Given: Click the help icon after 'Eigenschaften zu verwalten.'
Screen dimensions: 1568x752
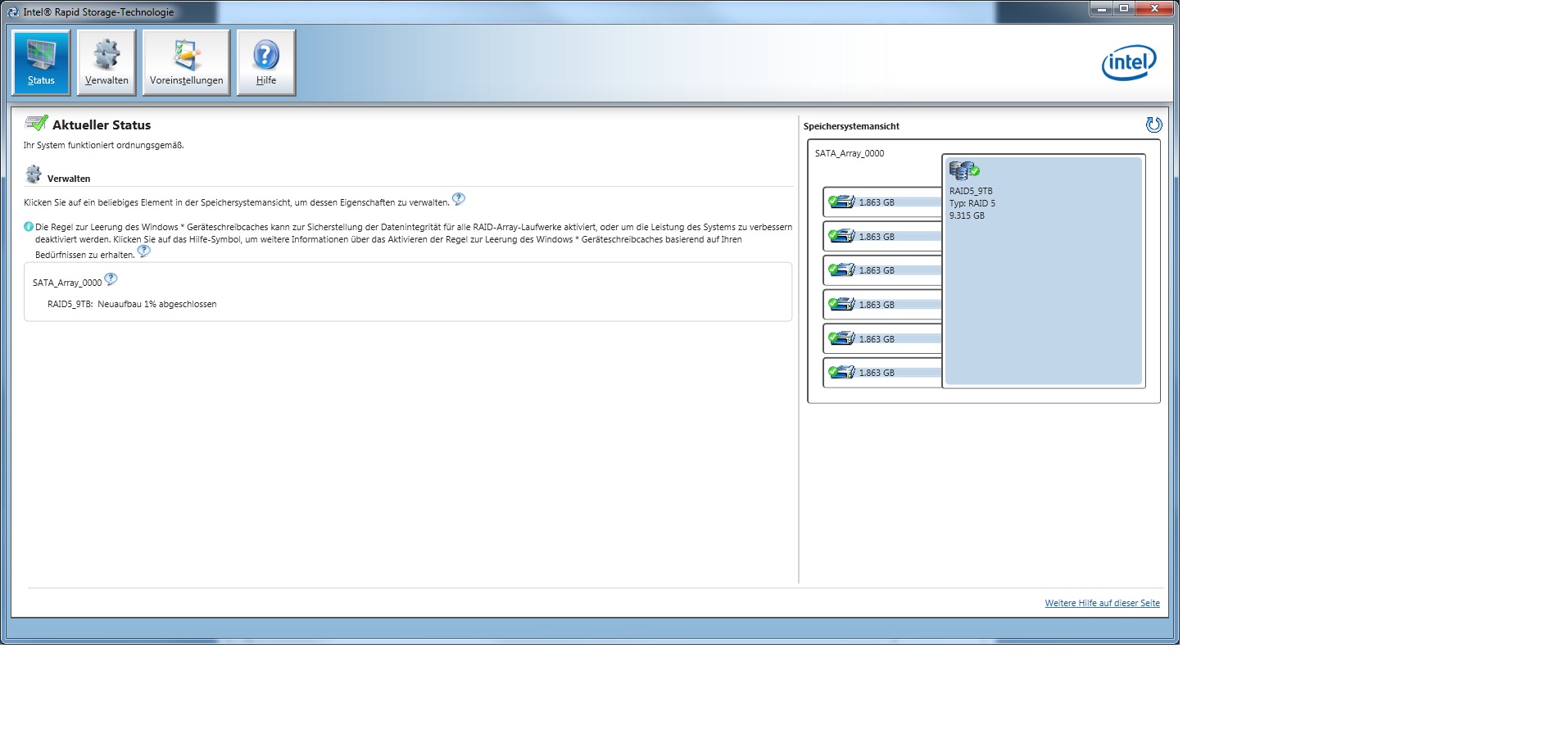Looking at the screenshot, I should [x=459, y=199].
